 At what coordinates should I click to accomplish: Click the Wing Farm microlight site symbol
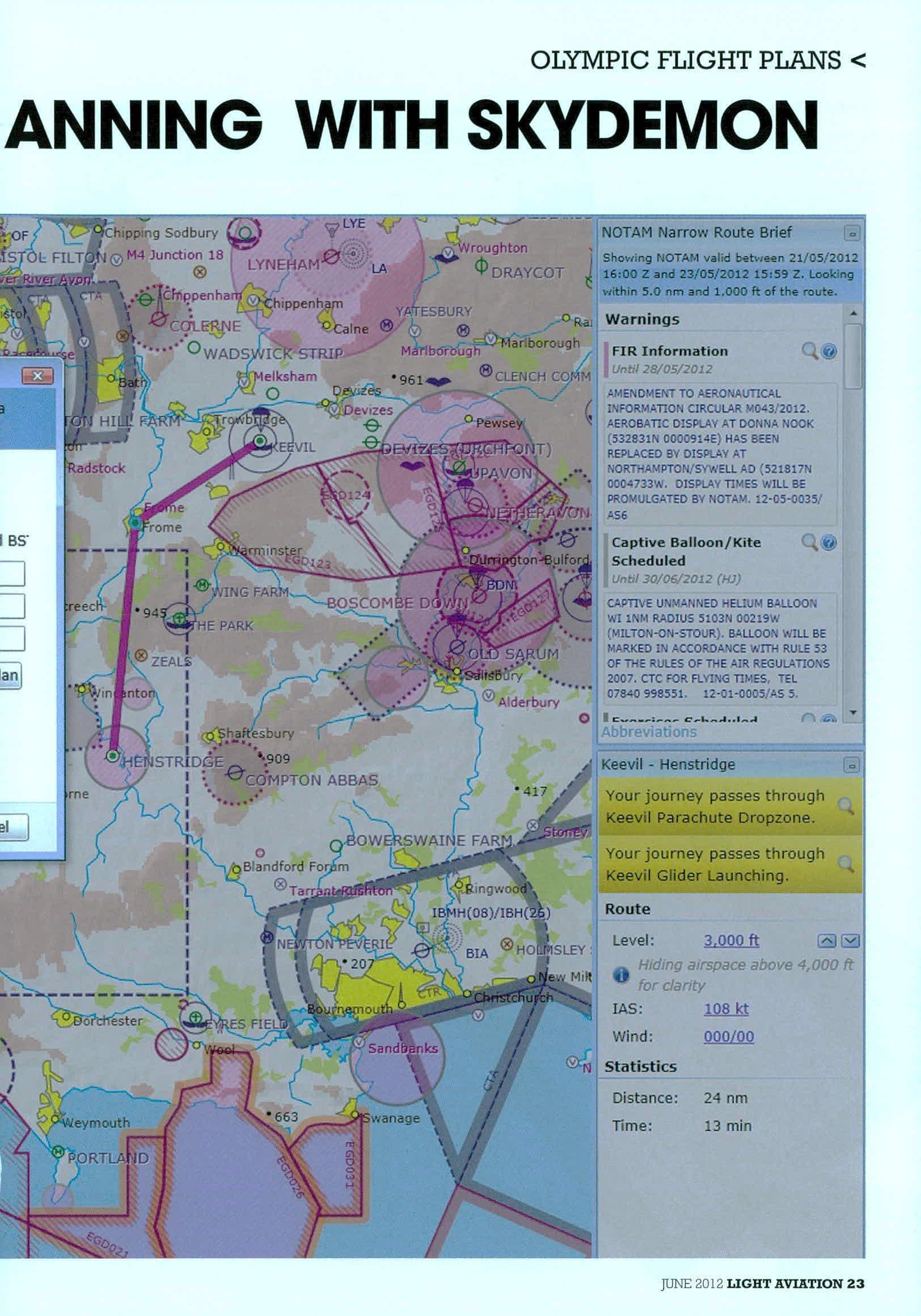tap(202, 585)
